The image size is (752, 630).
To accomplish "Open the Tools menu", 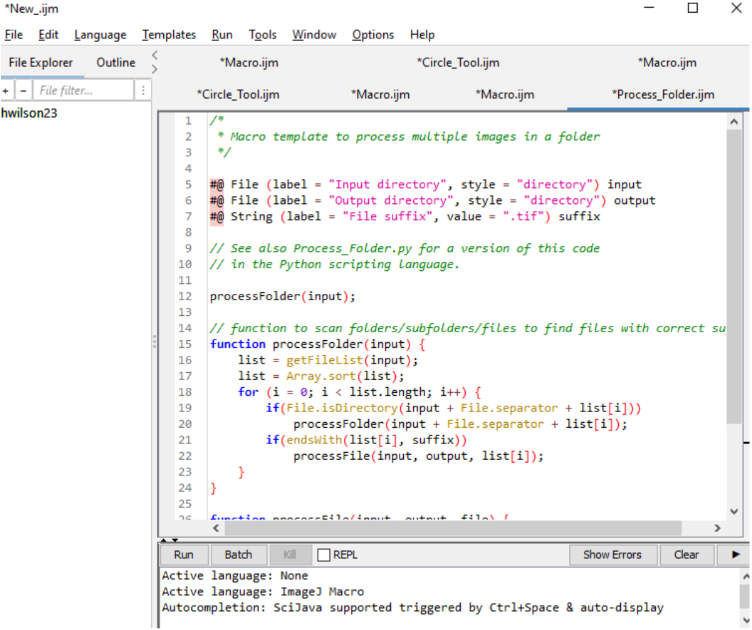I will pos(262,35).
